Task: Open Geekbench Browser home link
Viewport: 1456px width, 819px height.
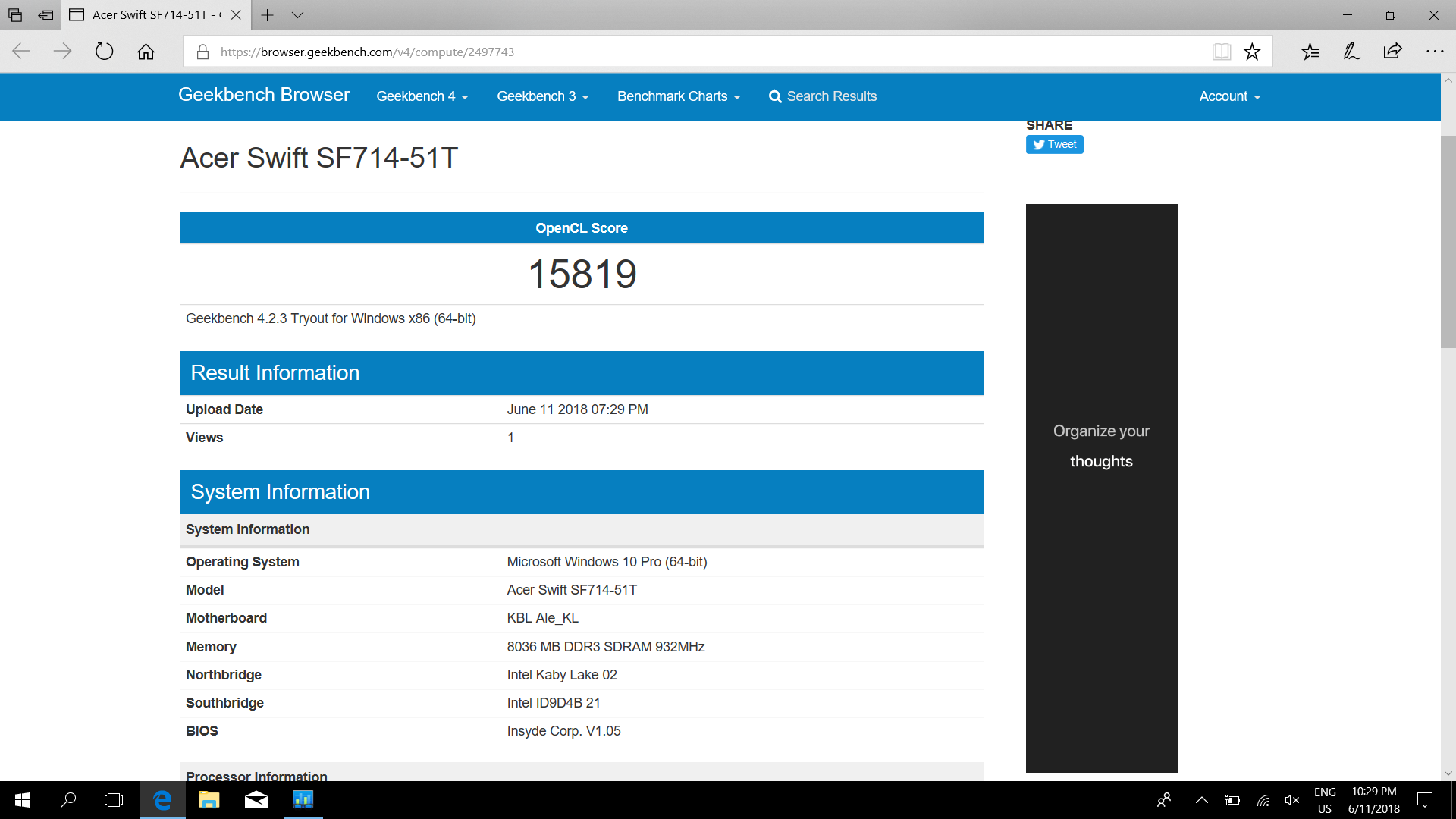Action: coord(264,95)
